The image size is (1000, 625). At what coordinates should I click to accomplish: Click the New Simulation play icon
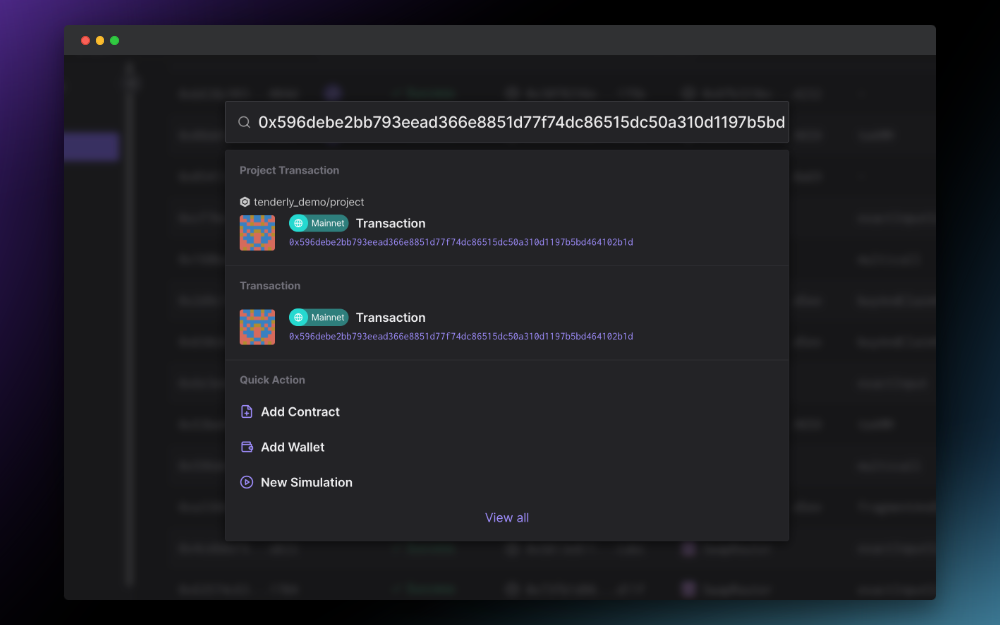click(247, 483)
